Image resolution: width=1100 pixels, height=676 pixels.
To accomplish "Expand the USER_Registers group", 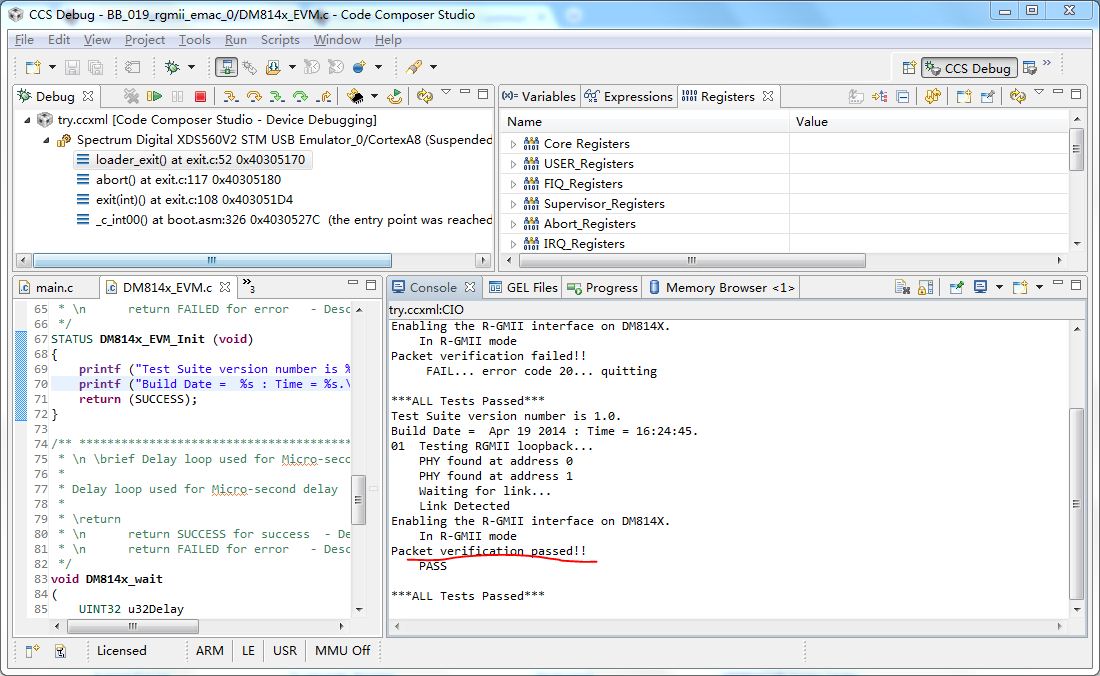I will point(514,164).
